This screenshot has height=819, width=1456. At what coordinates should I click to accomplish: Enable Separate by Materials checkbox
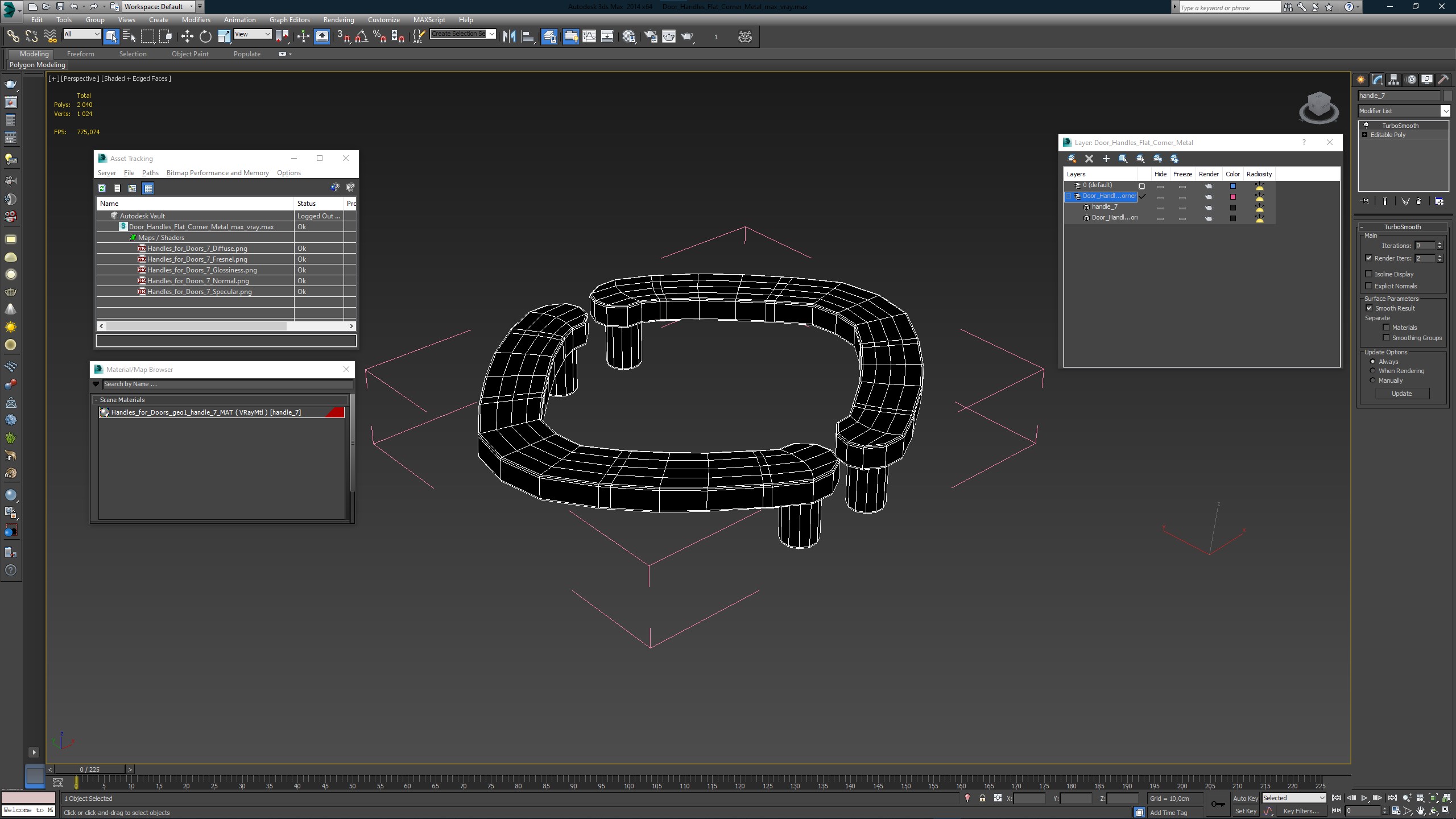(1386, 328)
